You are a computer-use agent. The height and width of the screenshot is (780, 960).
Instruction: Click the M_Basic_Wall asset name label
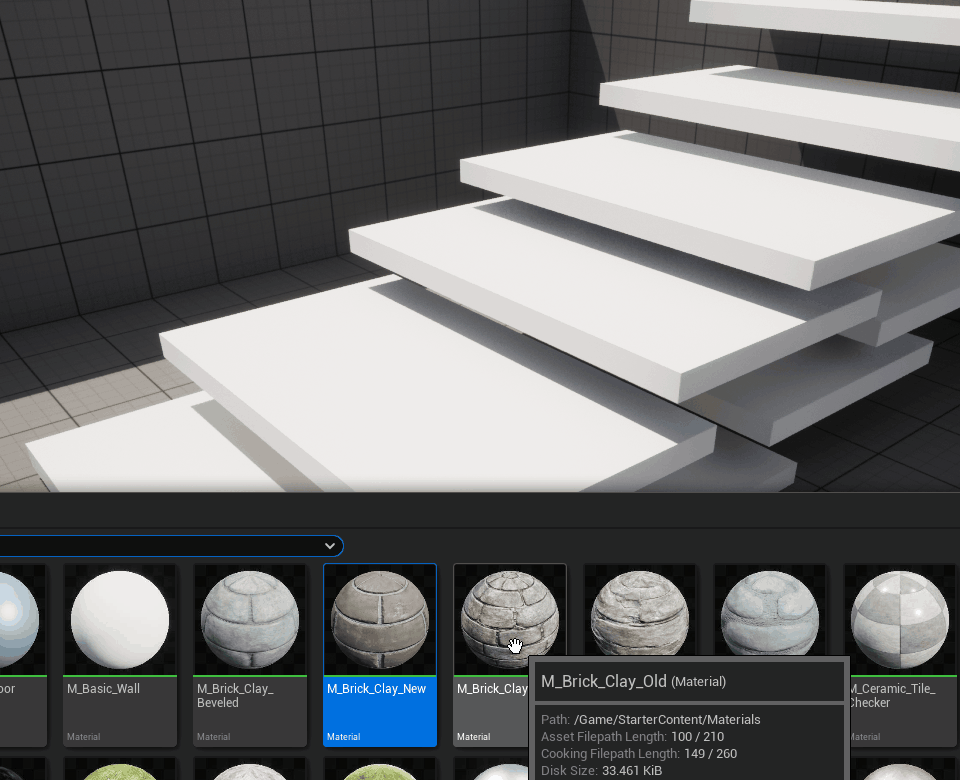pyautogui.click(x=103, y=689)
